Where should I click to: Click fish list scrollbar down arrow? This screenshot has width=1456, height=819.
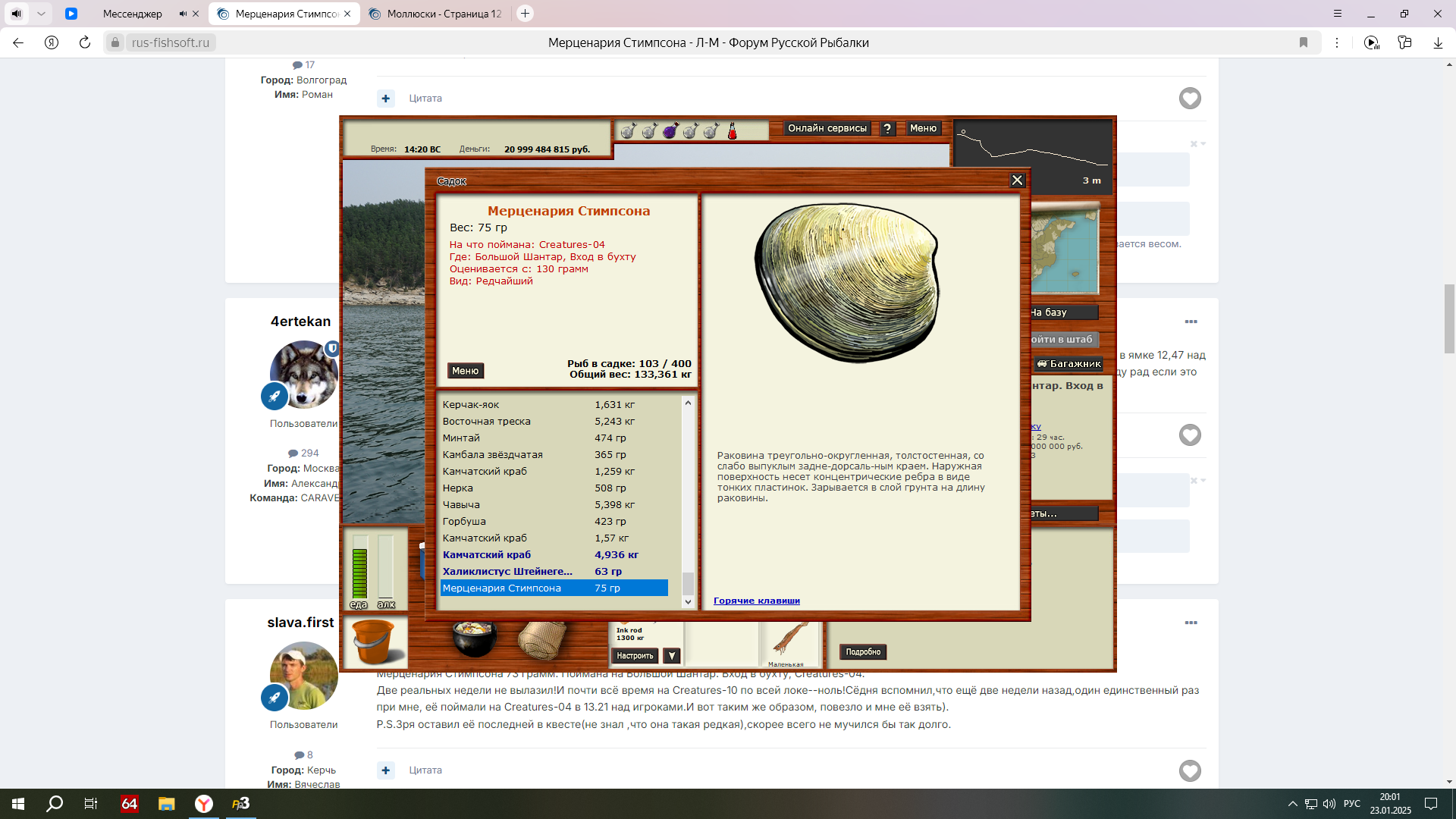pos(688,601)
